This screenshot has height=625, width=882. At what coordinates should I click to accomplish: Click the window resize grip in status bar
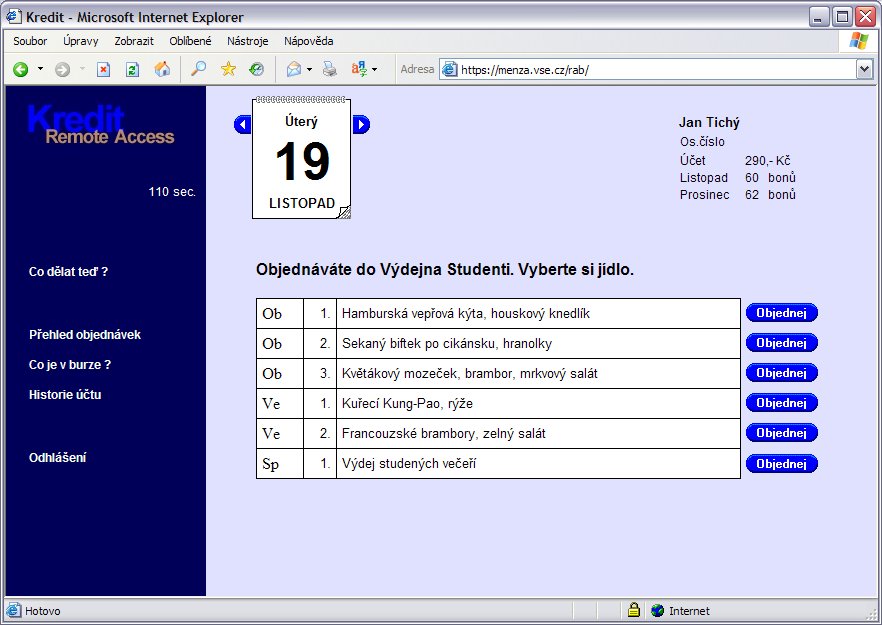click(x=871, y=613)
